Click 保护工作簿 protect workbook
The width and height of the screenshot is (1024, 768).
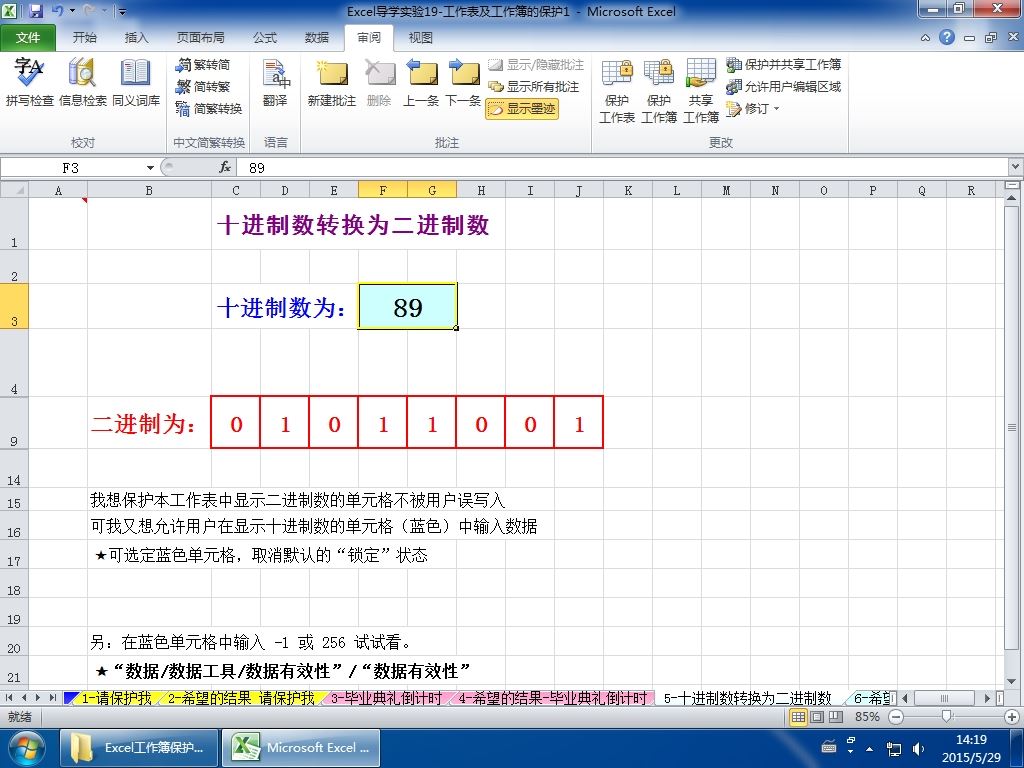tap(658, 90)
